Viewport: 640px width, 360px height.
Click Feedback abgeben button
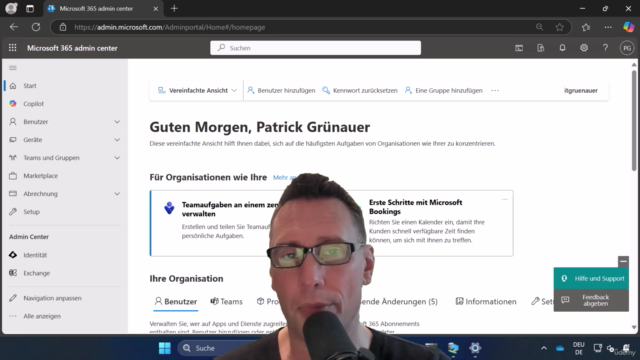tap(591, 300)
